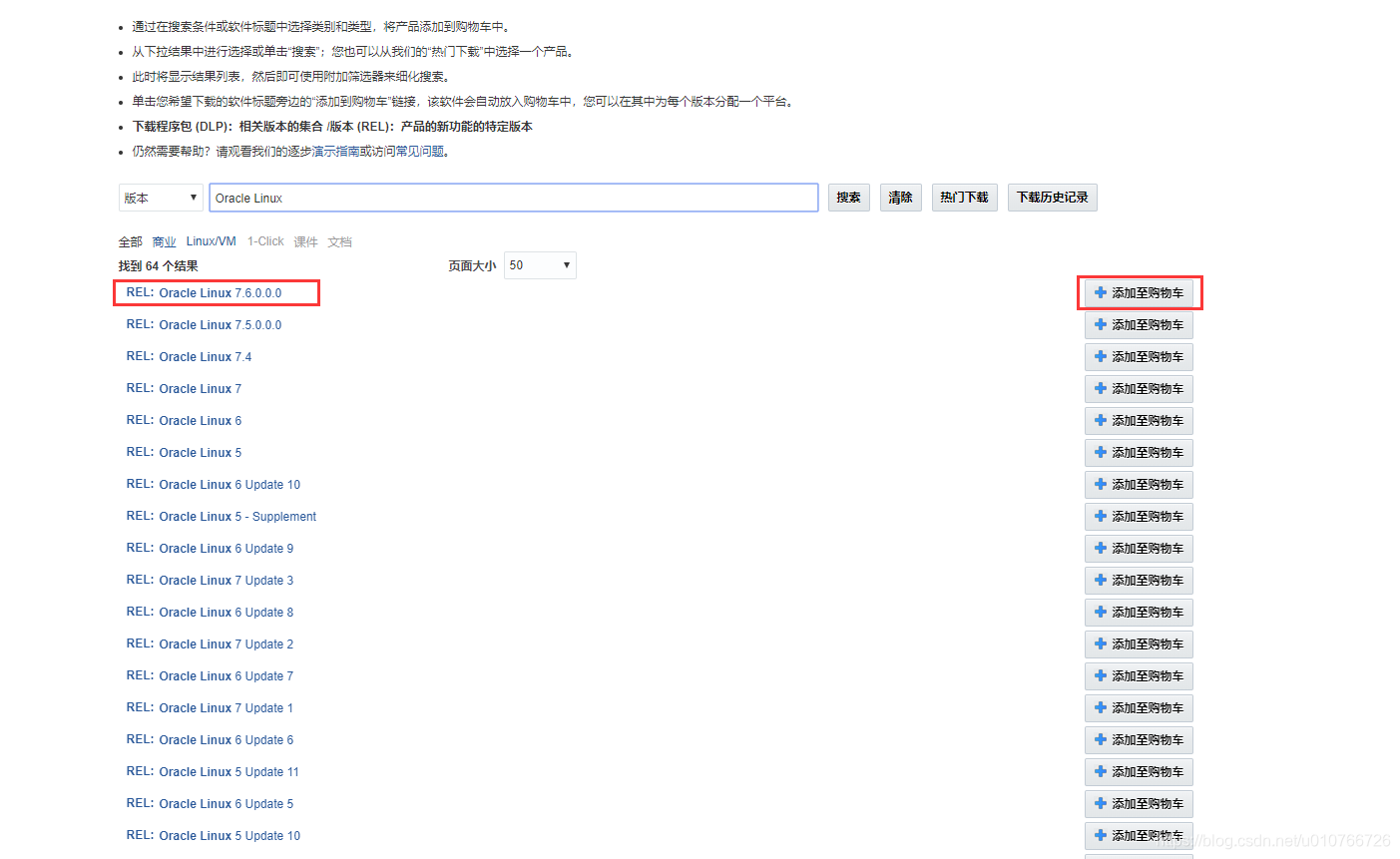Click plus icon for Oracle Linux 5 Update 11
The width and height of the screenshot is (1400, 859).
(x=1101, y=772)
